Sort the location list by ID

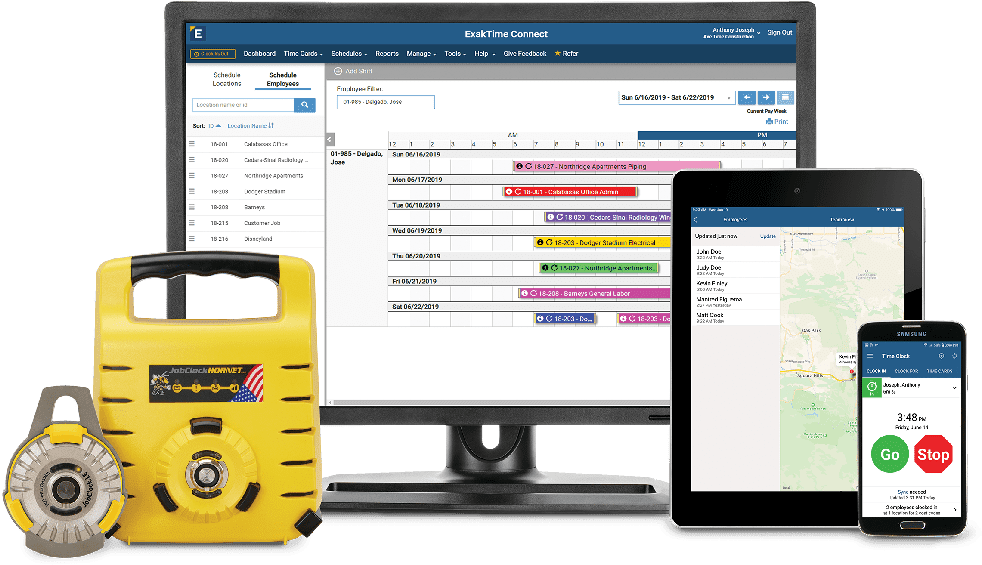tap(214, 126)
